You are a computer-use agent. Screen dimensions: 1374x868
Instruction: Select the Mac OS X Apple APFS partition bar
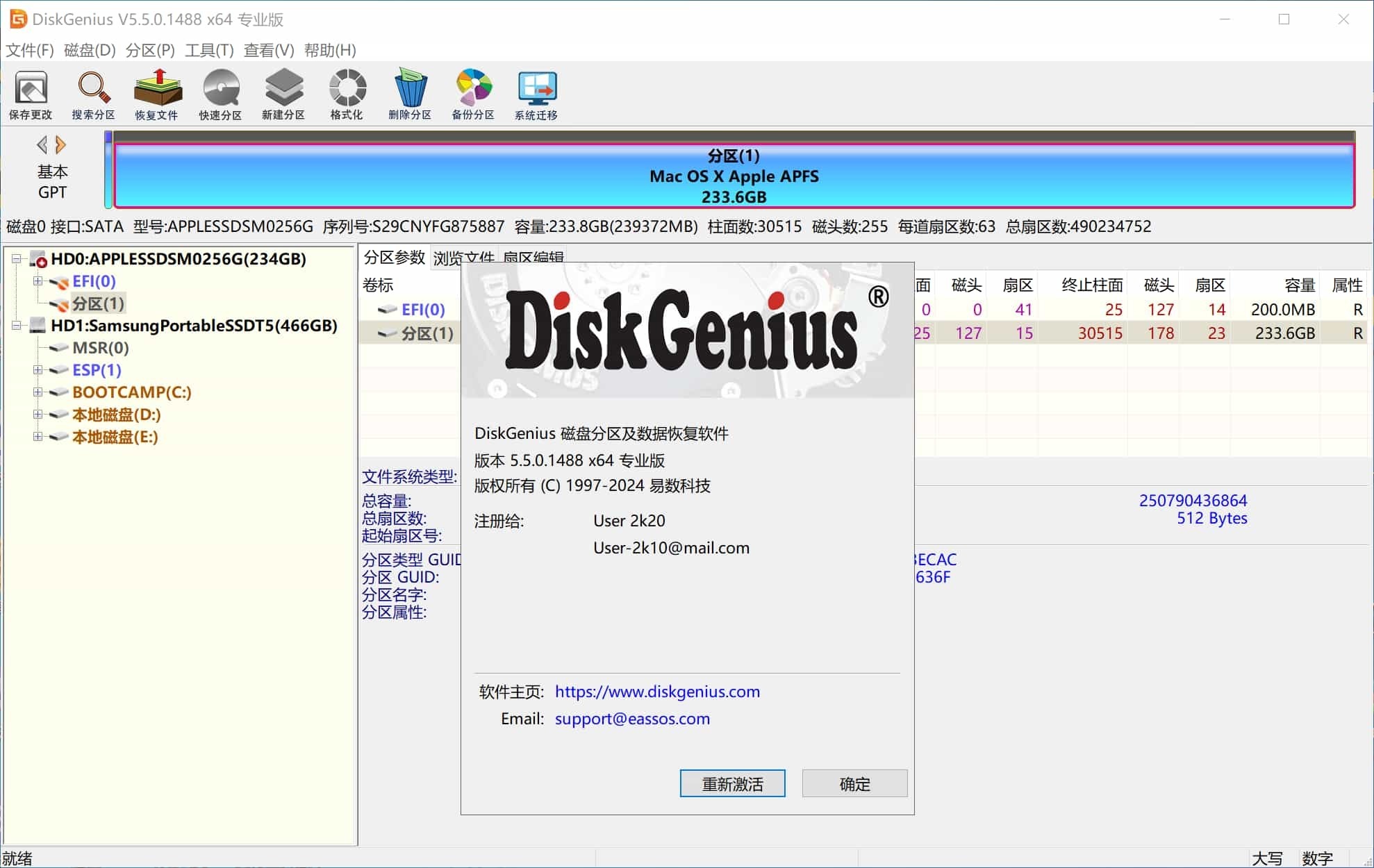pos(733,176)
